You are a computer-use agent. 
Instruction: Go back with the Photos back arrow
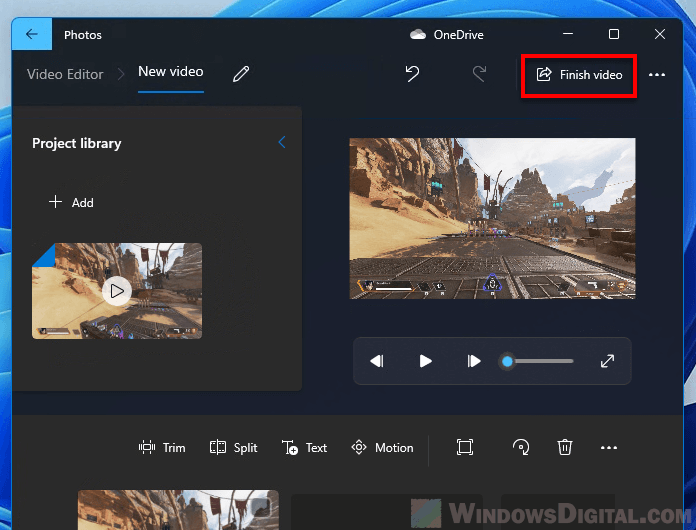click(32, 34)
